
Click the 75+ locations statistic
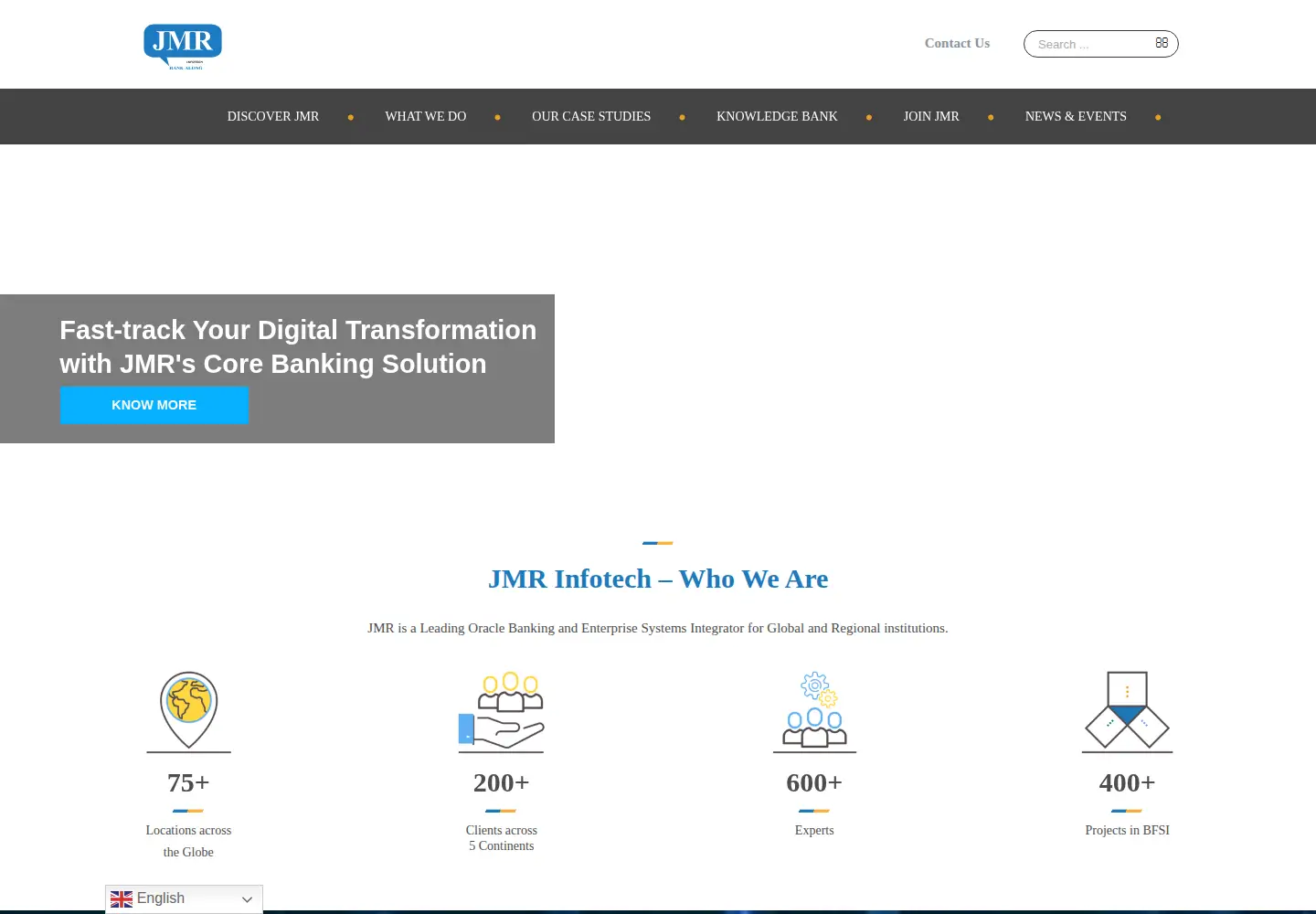[188, 782]
